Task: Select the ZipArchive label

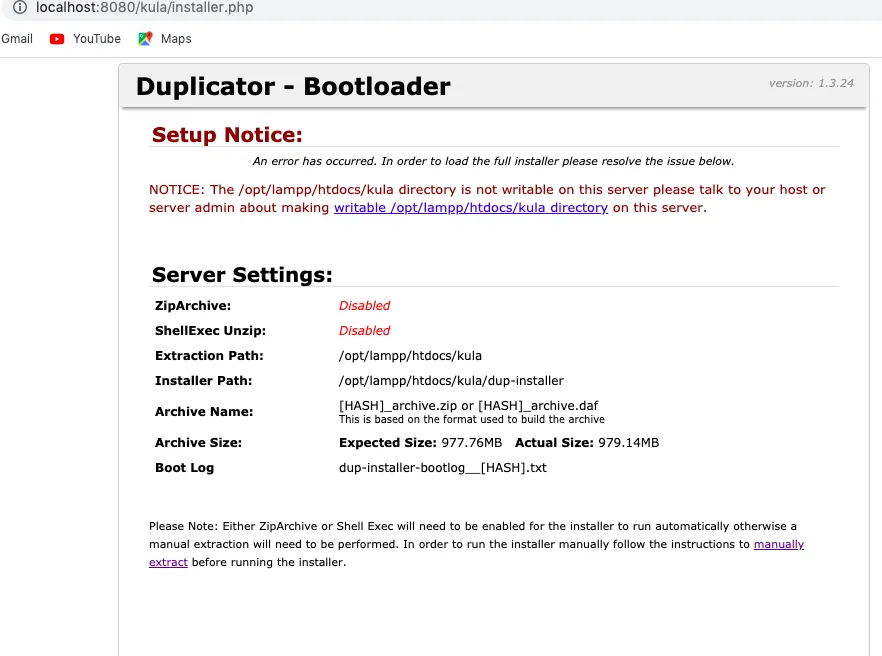Action: [x=193, y=305]
